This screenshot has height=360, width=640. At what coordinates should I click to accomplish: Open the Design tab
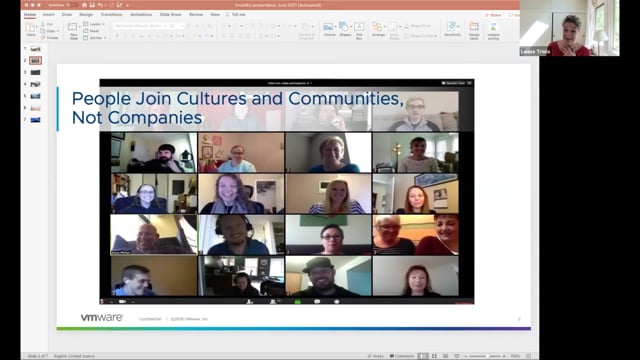point(86,14)
